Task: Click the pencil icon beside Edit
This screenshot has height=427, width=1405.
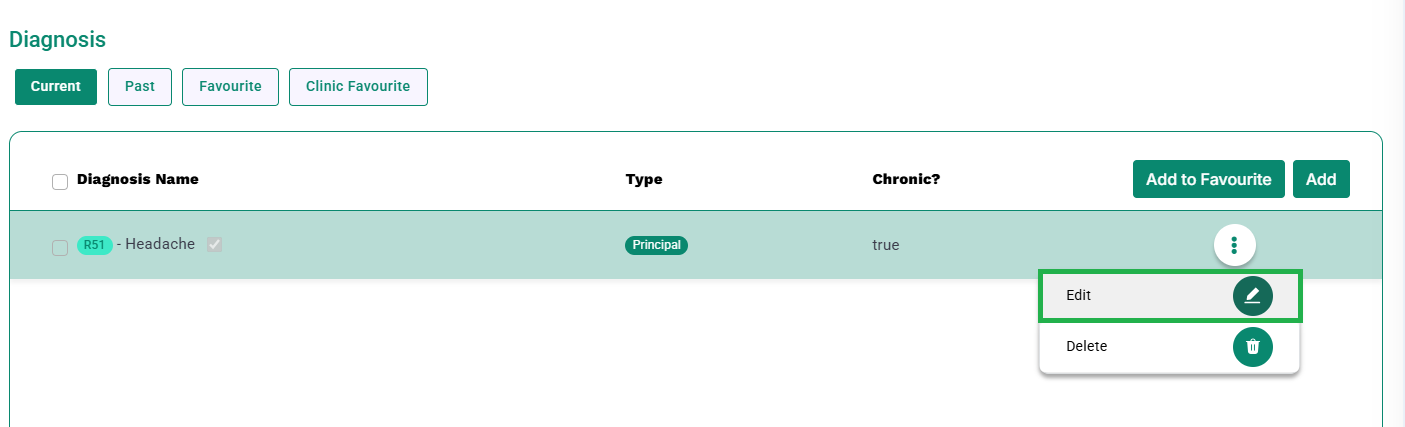Action: (x=1252, y=296)
